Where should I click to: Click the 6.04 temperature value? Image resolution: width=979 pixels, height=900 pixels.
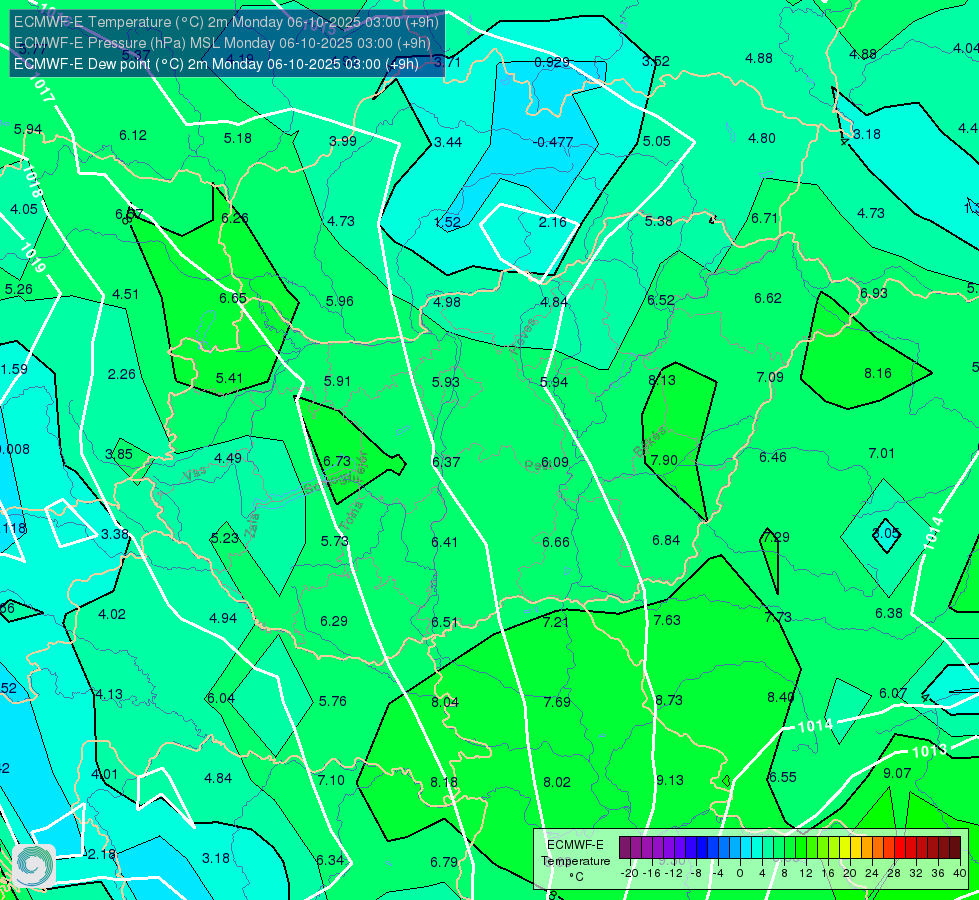(x=220, y=698)
